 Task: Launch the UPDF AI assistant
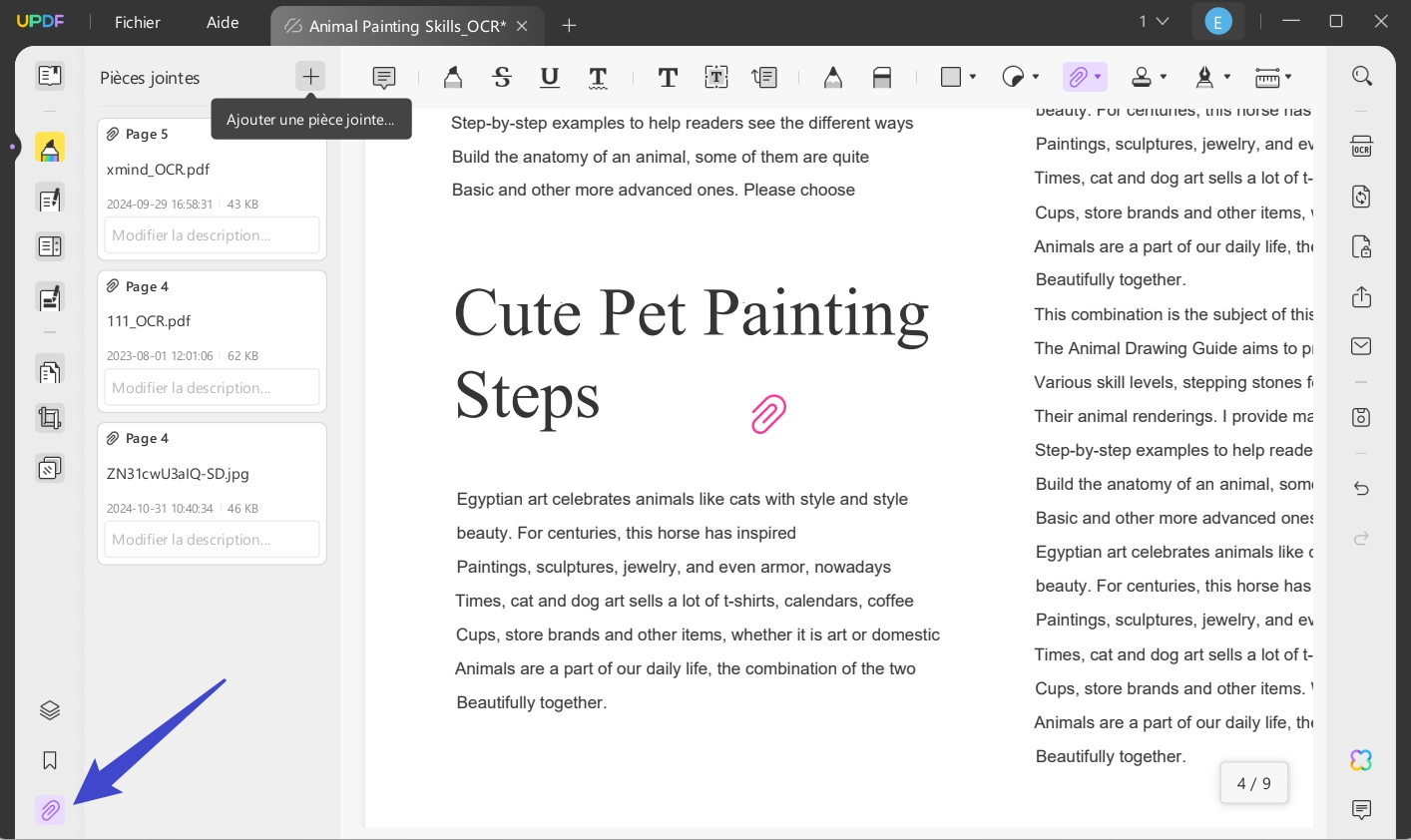[x=1361, y=760]
